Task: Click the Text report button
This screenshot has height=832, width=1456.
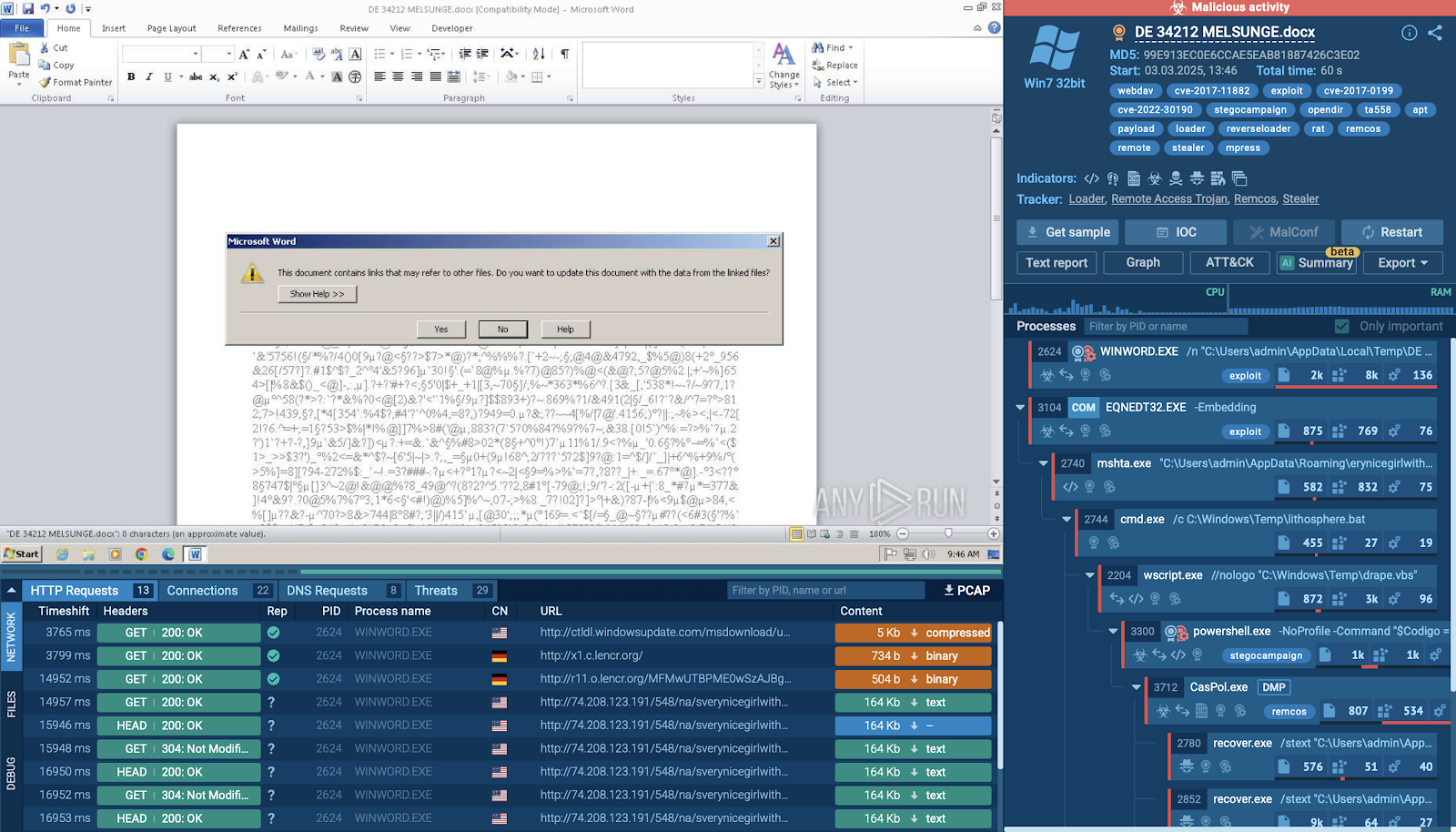Action: click(1057, 262)
